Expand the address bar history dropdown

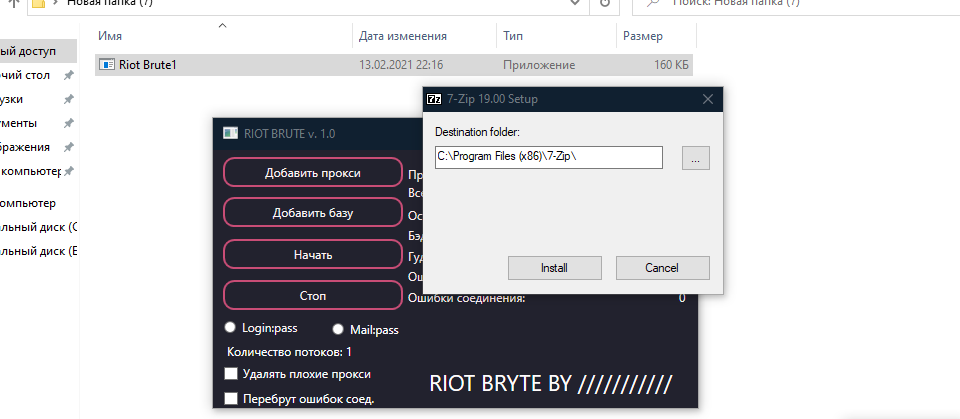click(576, 4)
